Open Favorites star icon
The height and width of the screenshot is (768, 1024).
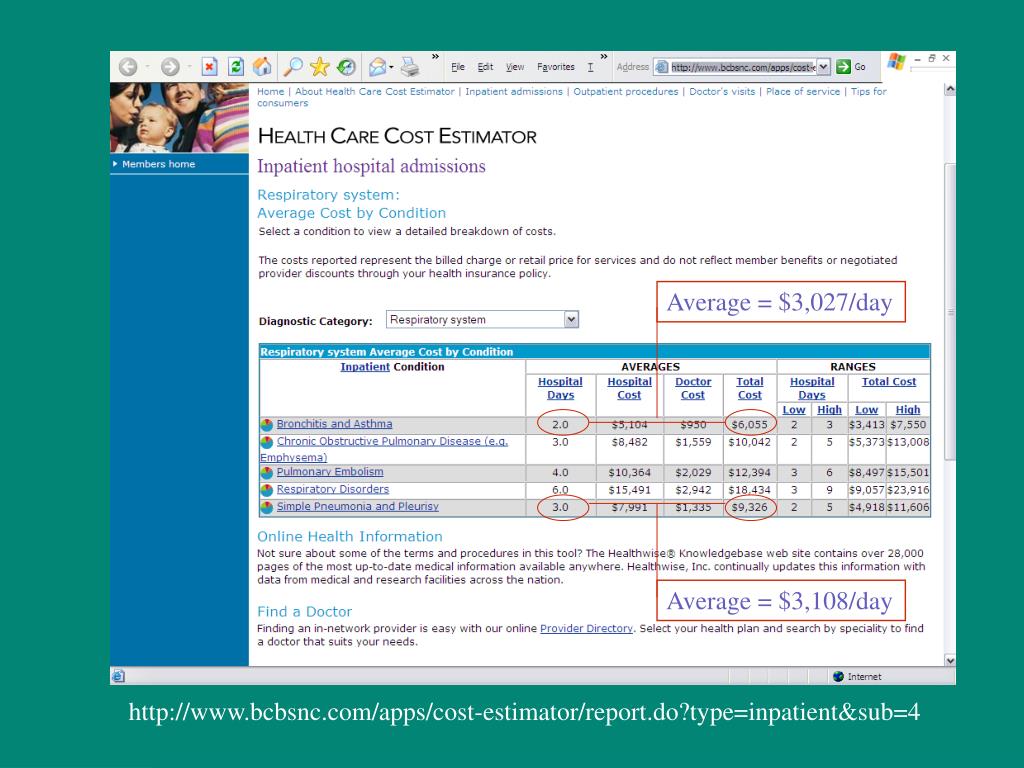click(319, 67)
